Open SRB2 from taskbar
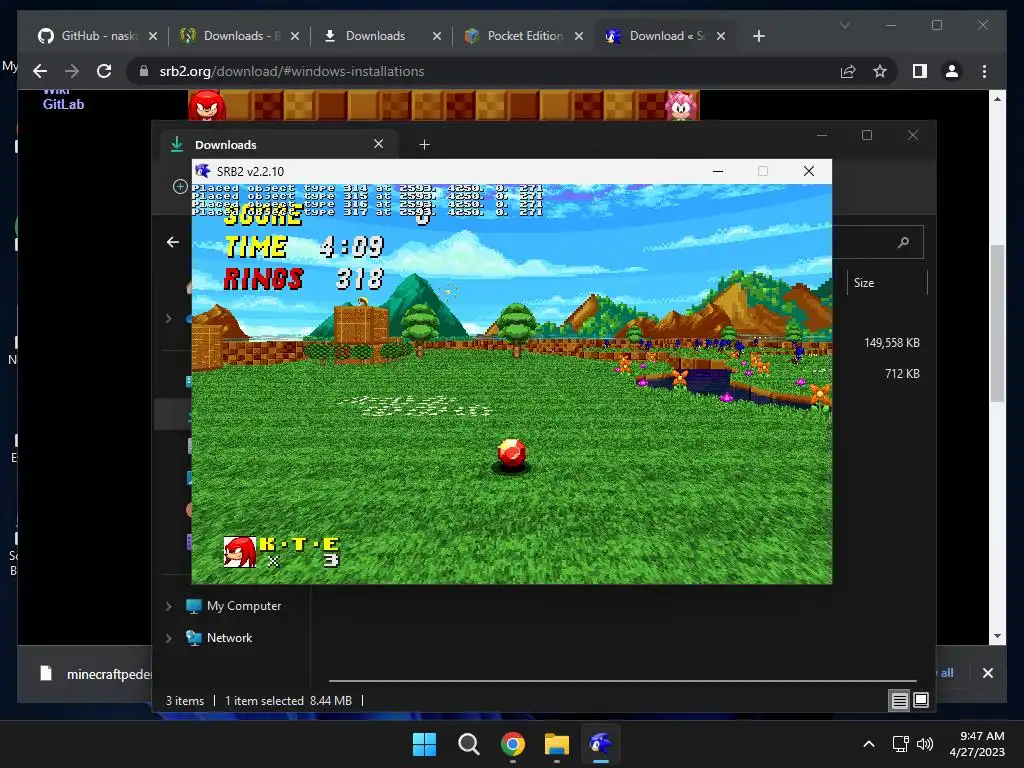The width and height of the screenshot is (1024, 768). [x=601, y=744]
